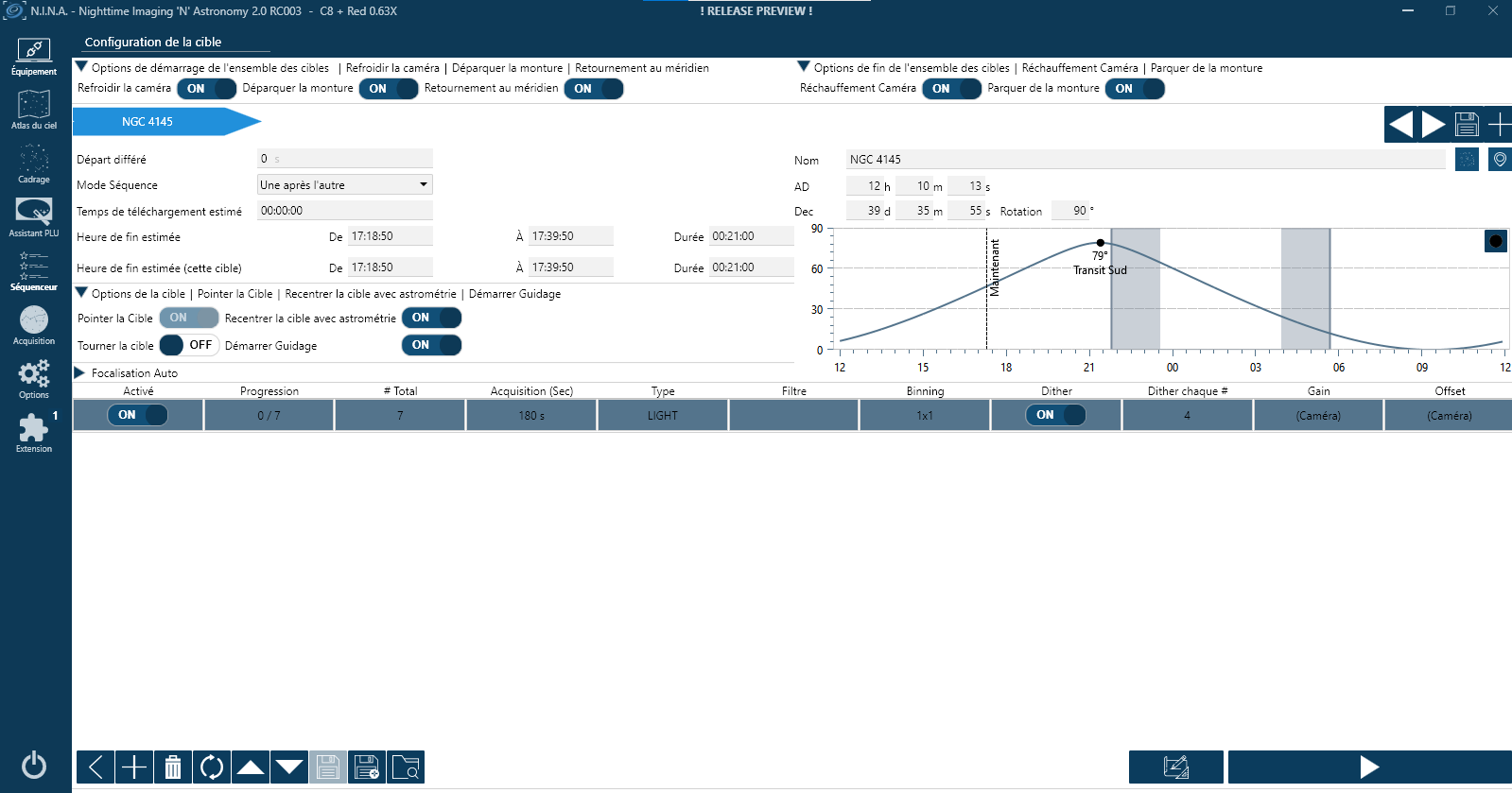Go to next target with right arrow
Screen dimensions: 1512x793
click(1434, 124)
